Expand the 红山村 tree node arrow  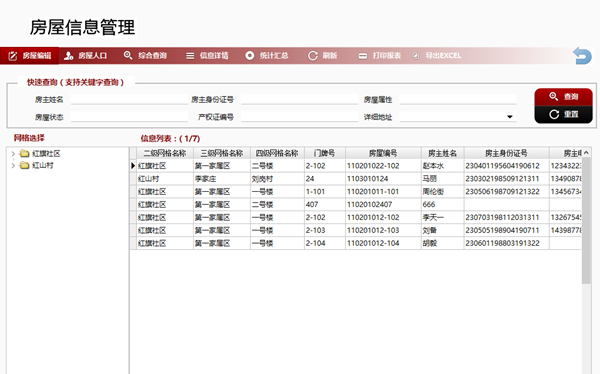(x=13, y=165)
